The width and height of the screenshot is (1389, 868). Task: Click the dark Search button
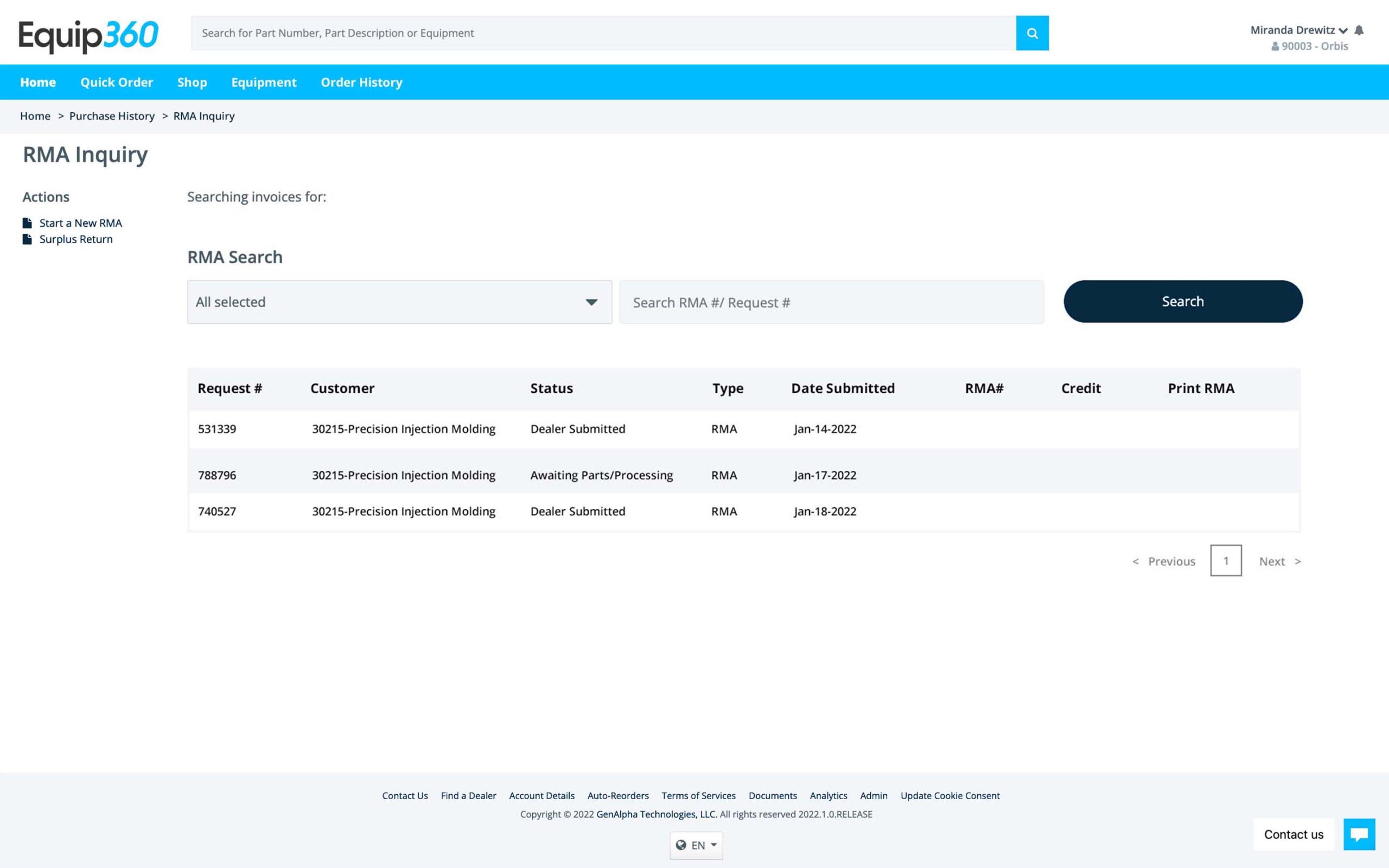pyautogui.click(x=1183, y=302)
